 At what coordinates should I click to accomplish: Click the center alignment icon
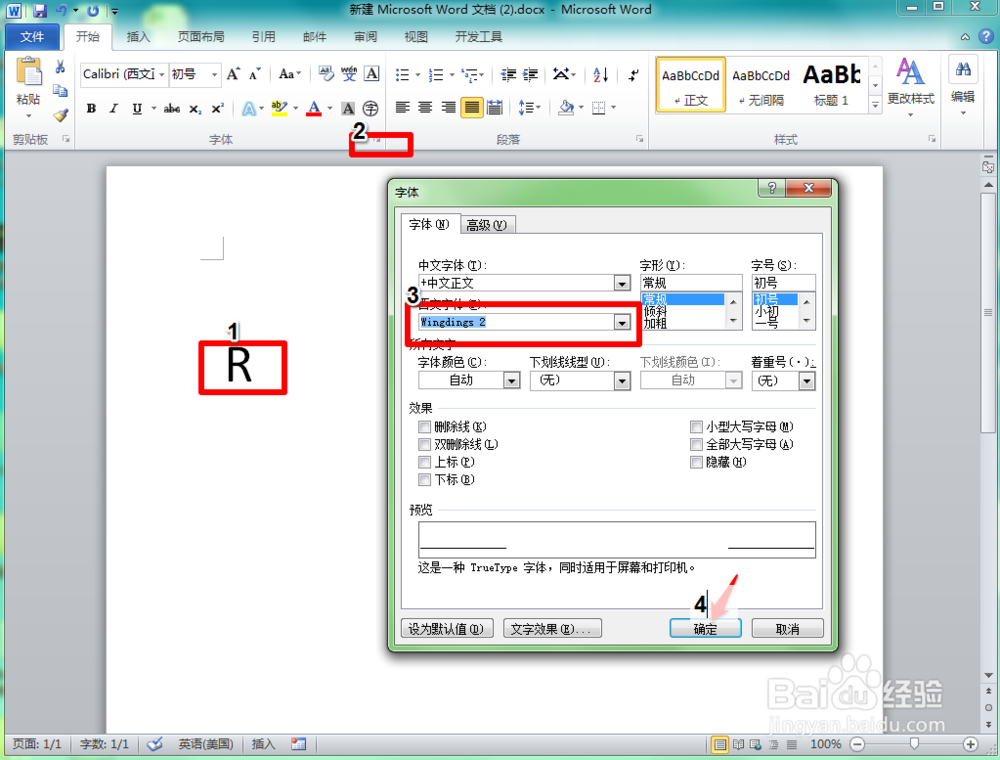point(423,107)
